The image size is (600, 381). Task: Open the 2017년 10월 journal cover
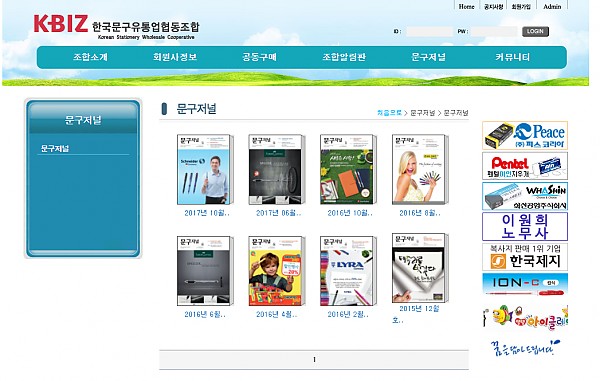click(x=204, y=169)
